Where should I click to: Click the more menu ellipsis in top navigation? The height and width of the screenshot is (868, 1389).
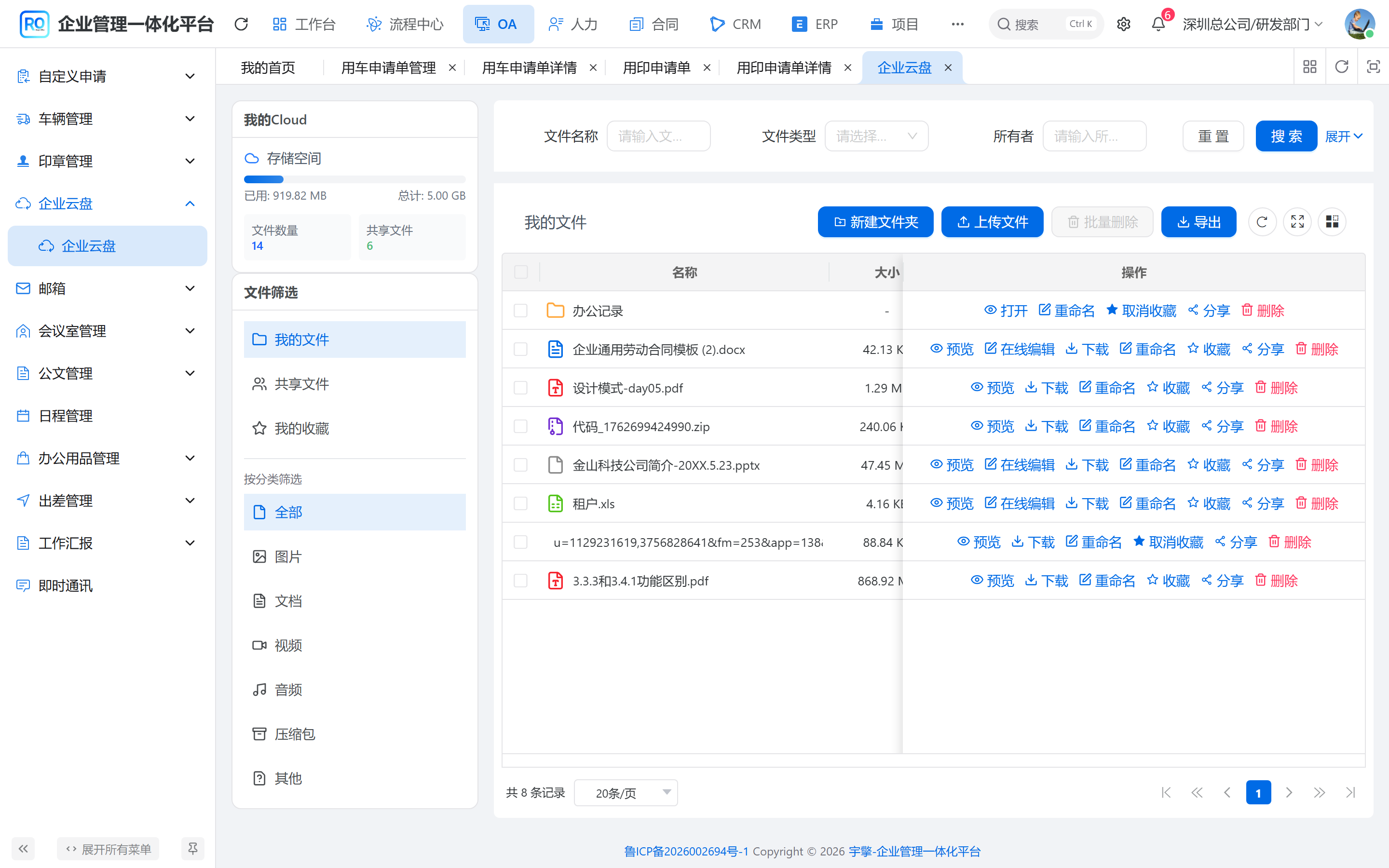[957, 24]
